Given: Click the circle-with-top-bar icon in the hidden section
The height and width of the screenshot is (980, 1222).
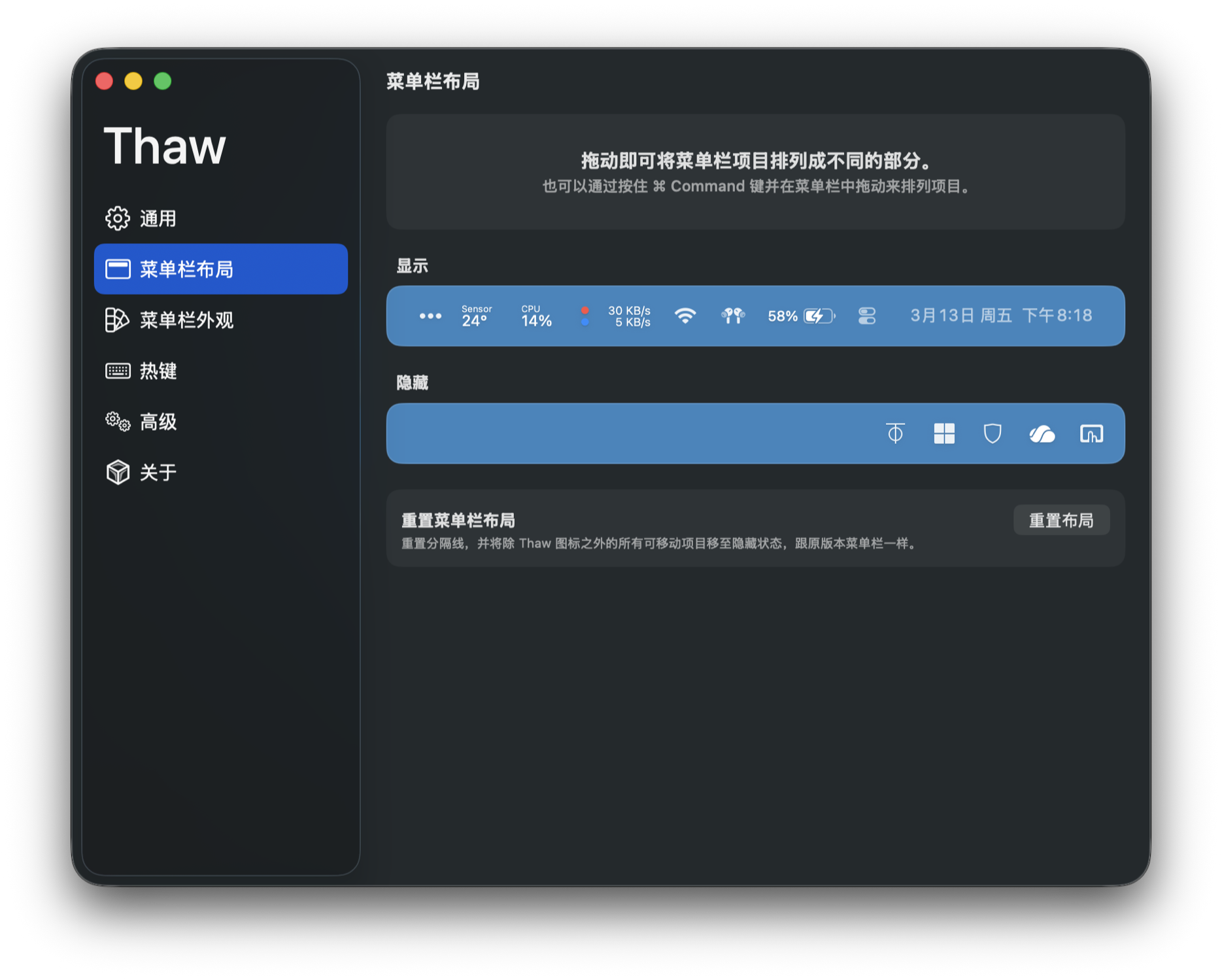Looking at the screenshot, I should 895,433.
